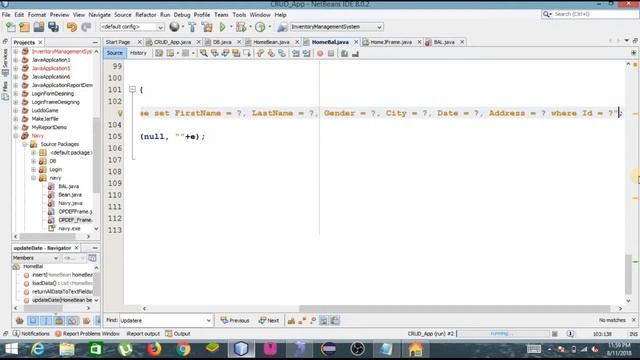
Task: Expand the DB package node
Action: click(33, 161)
